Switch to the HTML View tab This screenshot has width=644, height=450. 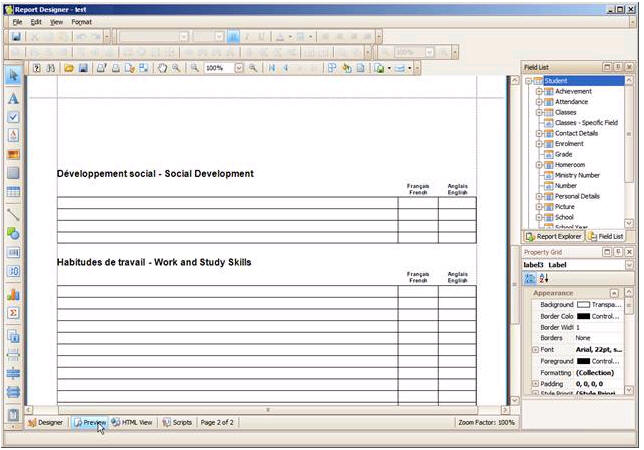(x=132, y=423)
